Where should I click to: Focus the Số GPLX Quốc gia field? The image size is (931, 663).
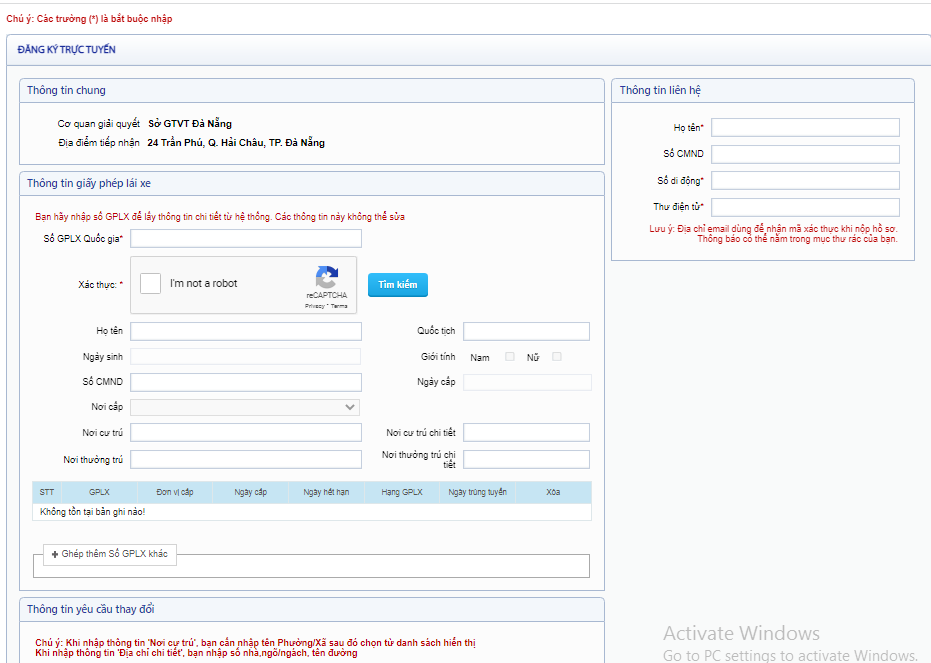click(246, 239)
